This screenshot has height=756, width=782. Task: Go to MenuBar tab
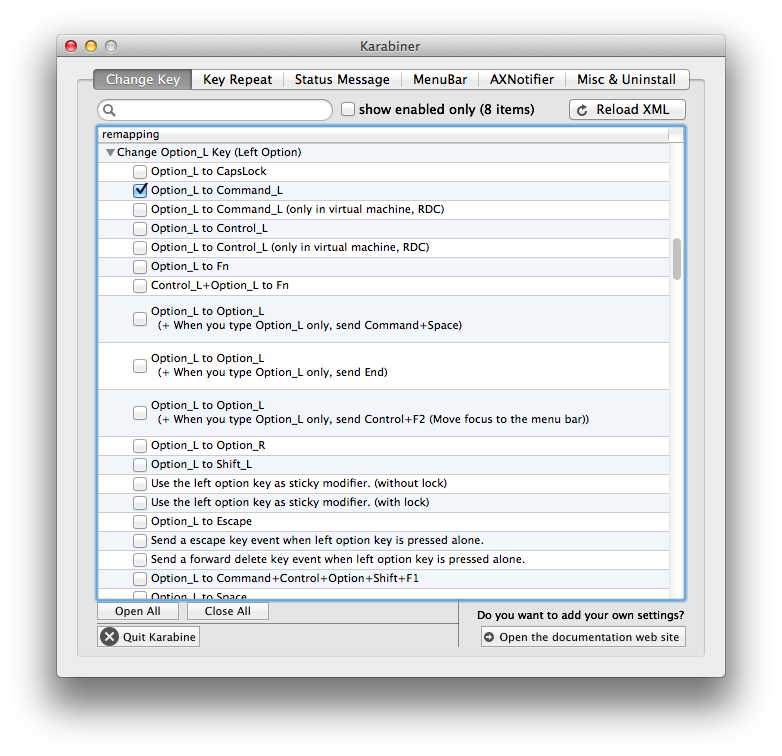coord(440,79)
